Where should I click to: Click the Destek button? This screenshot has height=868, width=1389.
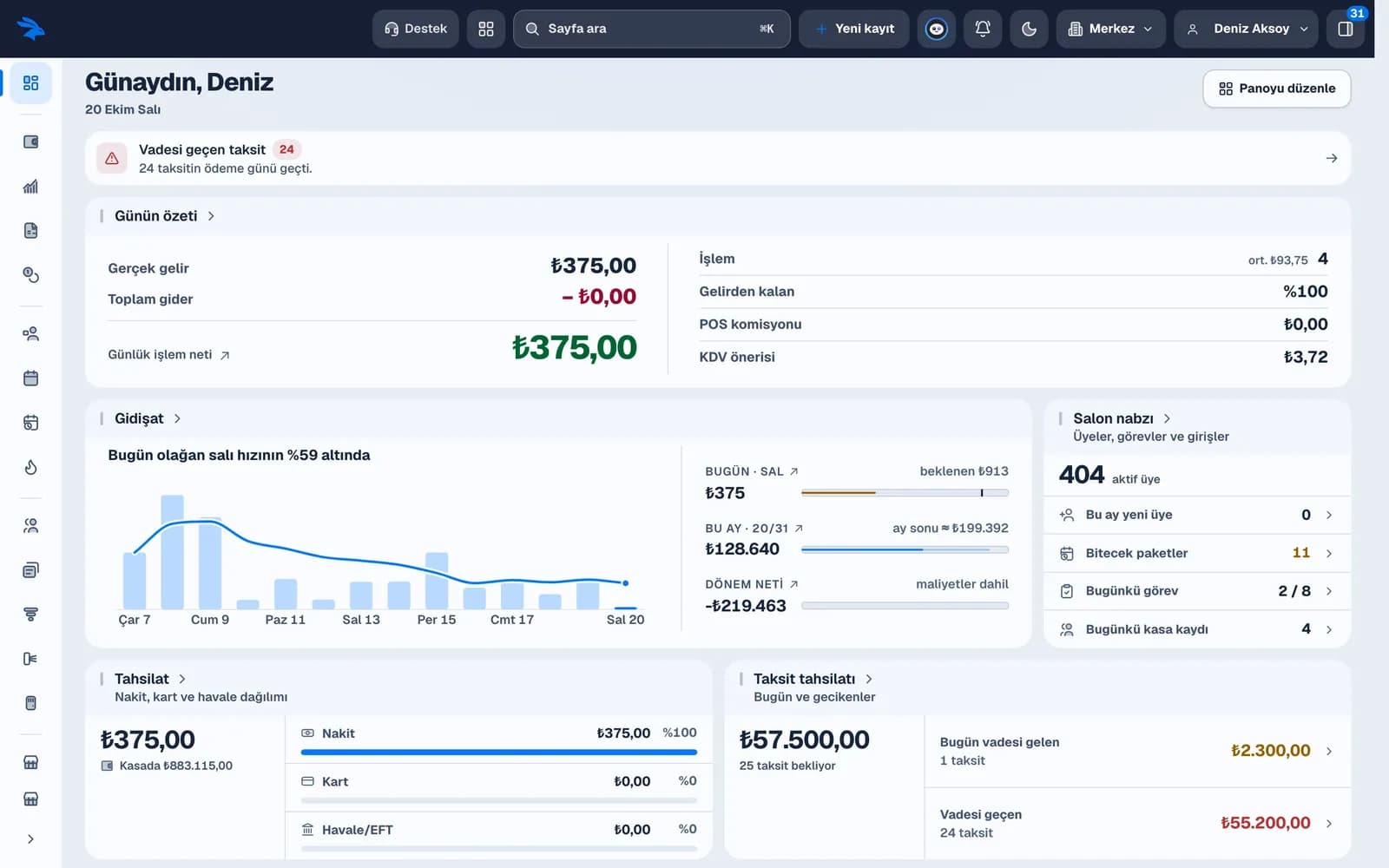click(x=416, y=29)
